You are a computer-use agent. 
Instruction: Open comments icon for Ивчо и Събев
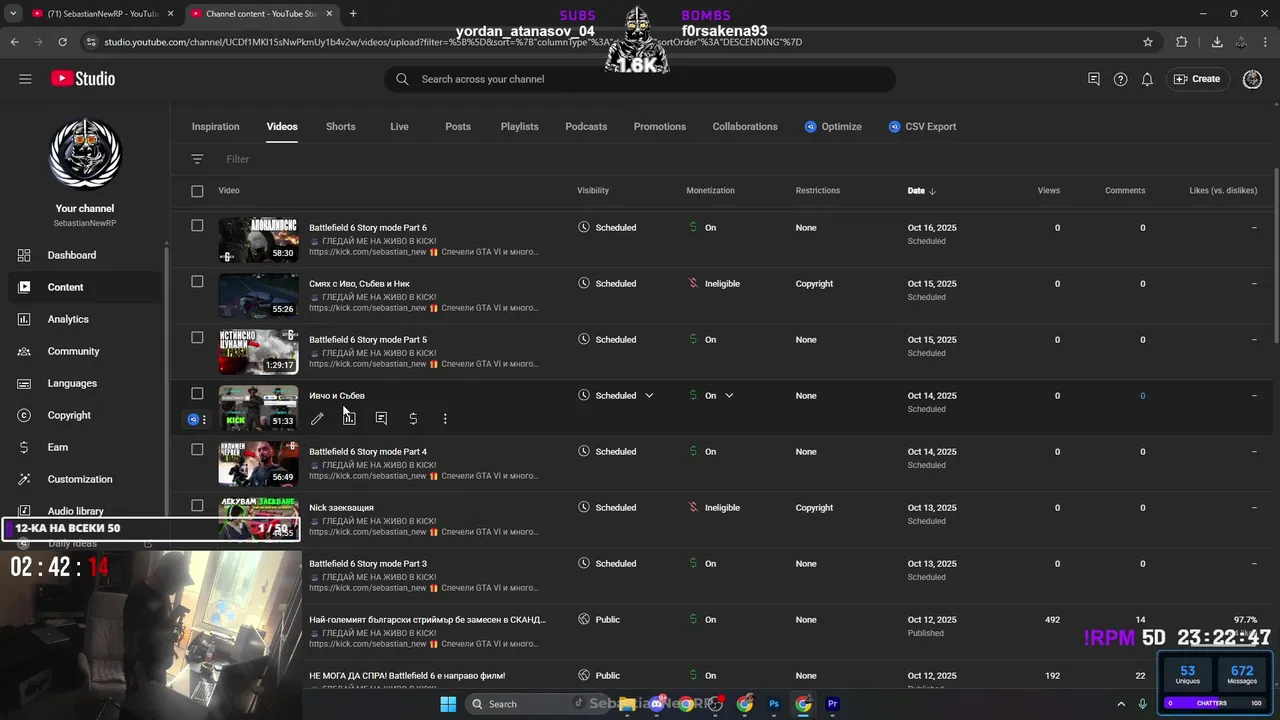(x=381, y=419)
